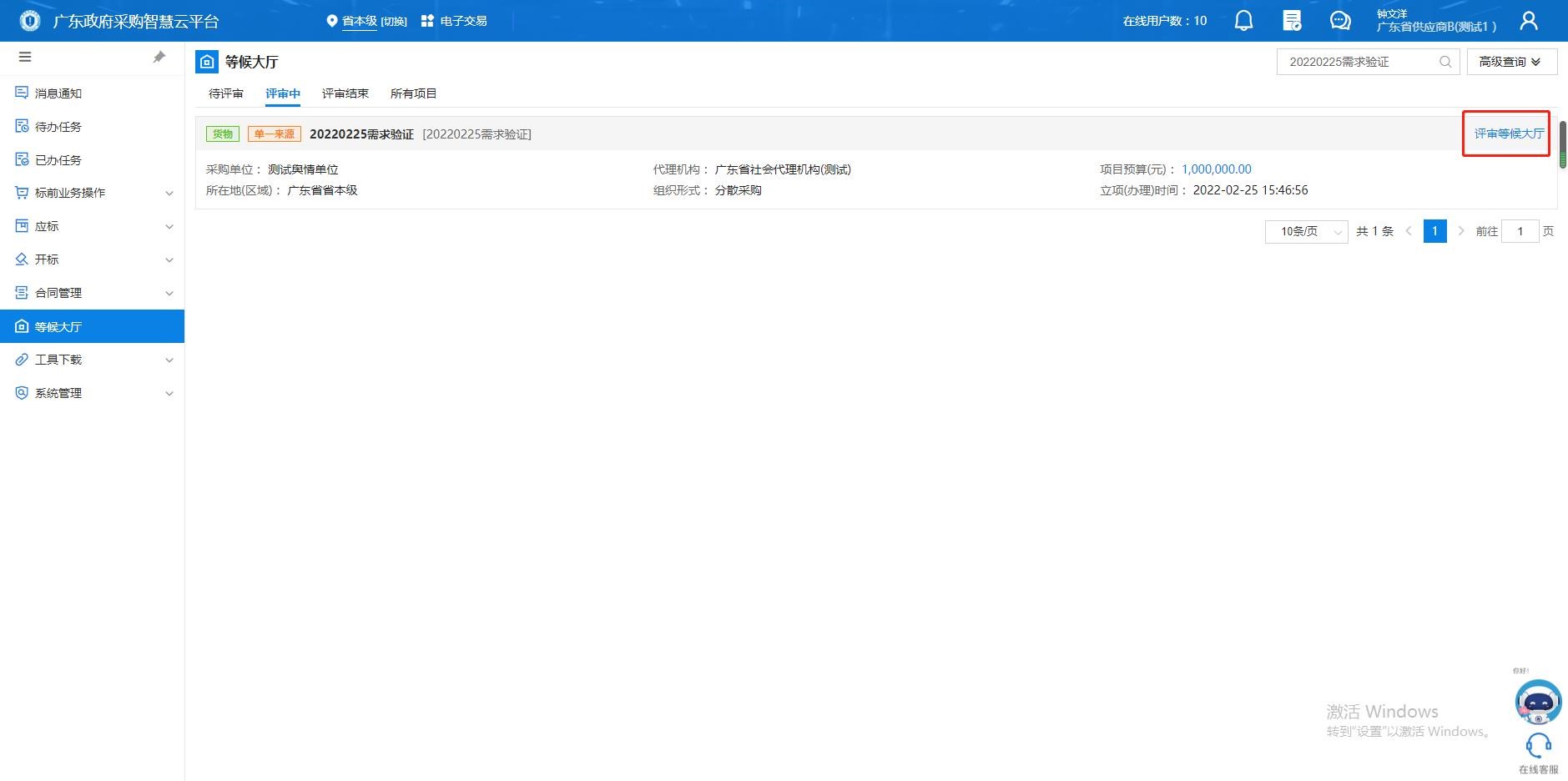Click the 广东省社会代理机构(测试) text
Viewport: 1568px width, 781px height.
click(783, 169)
